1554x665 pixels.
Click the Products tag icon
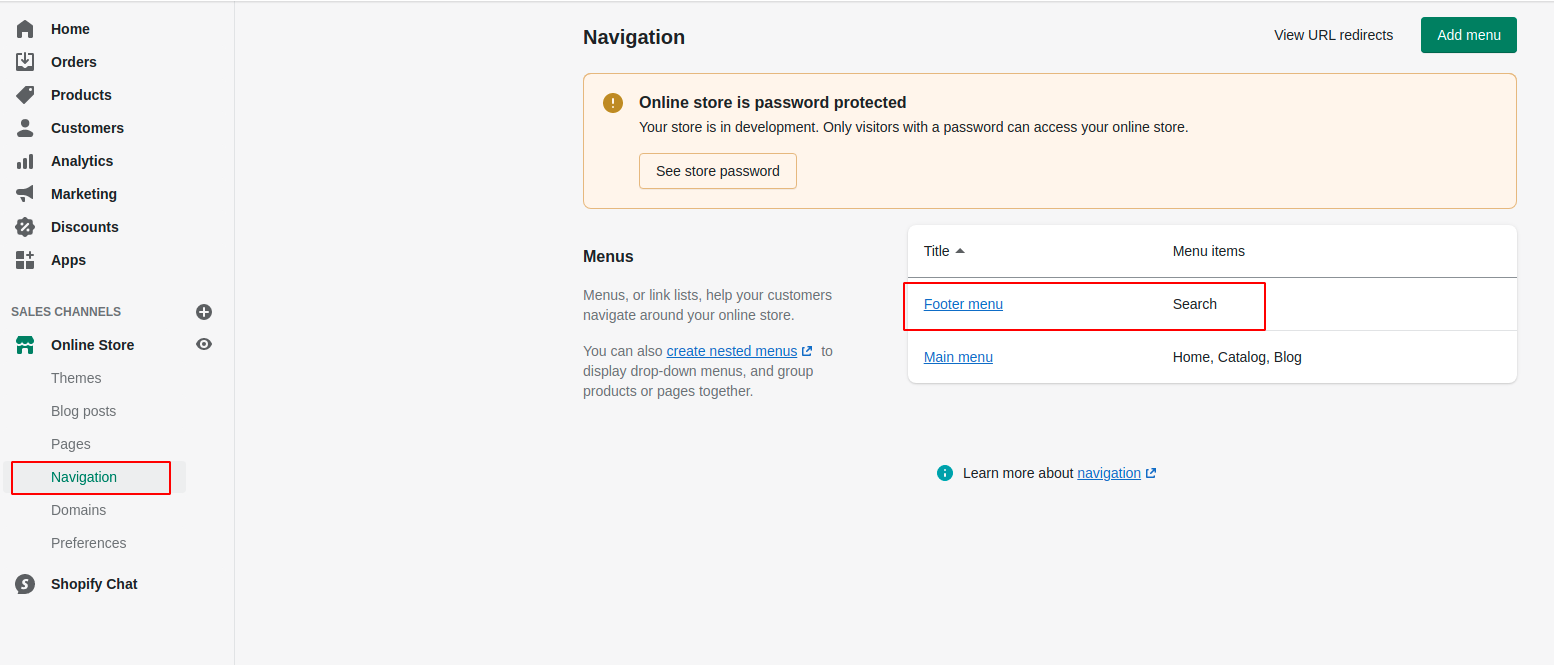coord(25,95)
